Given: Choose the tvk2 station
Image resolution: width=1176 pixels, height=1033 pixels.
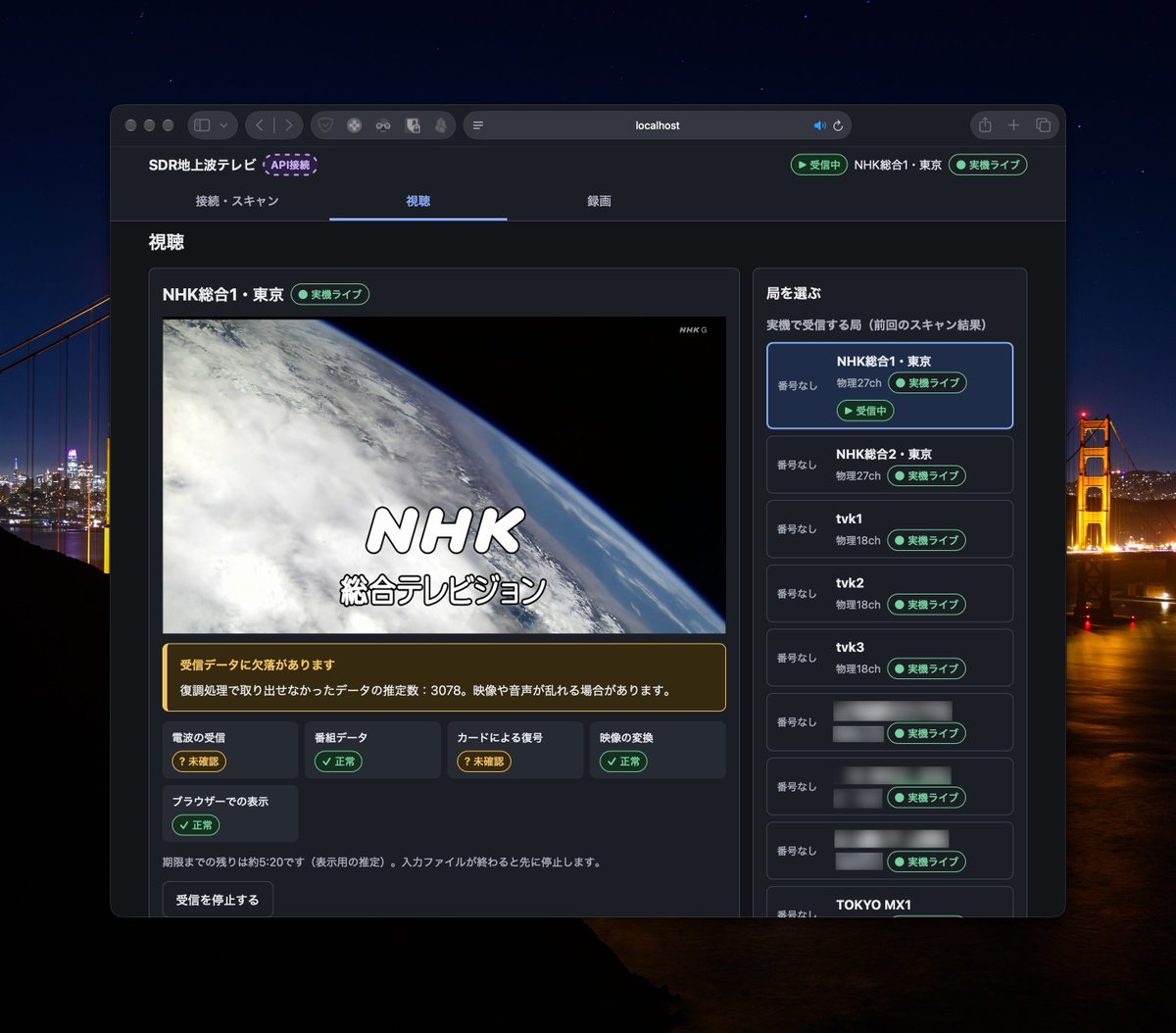Looking at the screenshot, I should [890, 594].
